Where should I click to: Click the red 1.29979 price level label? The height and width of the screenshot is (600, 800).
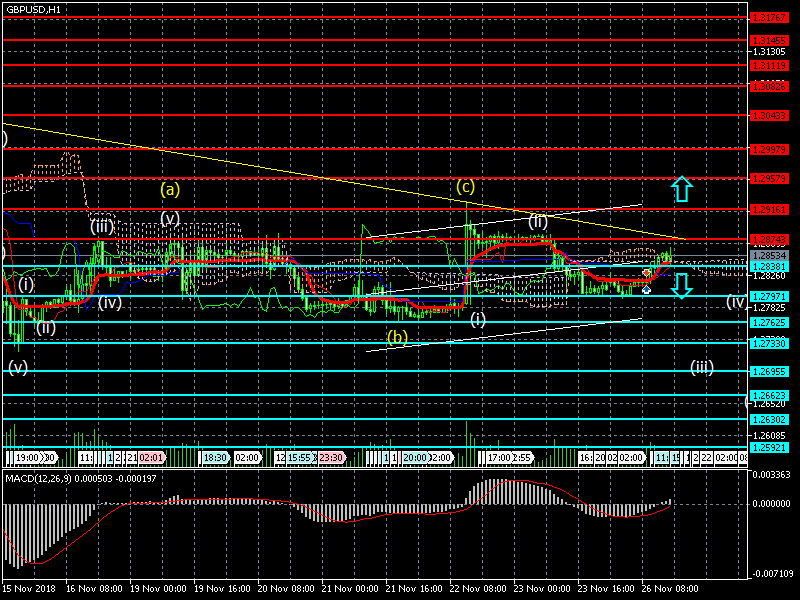[769, 149]
